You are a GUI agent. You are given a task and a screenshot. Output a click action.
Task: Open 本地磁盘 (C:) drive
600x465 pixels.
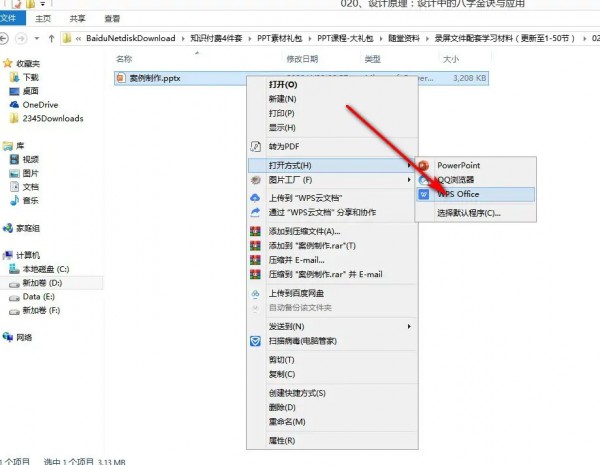click(x=46, y=269)
